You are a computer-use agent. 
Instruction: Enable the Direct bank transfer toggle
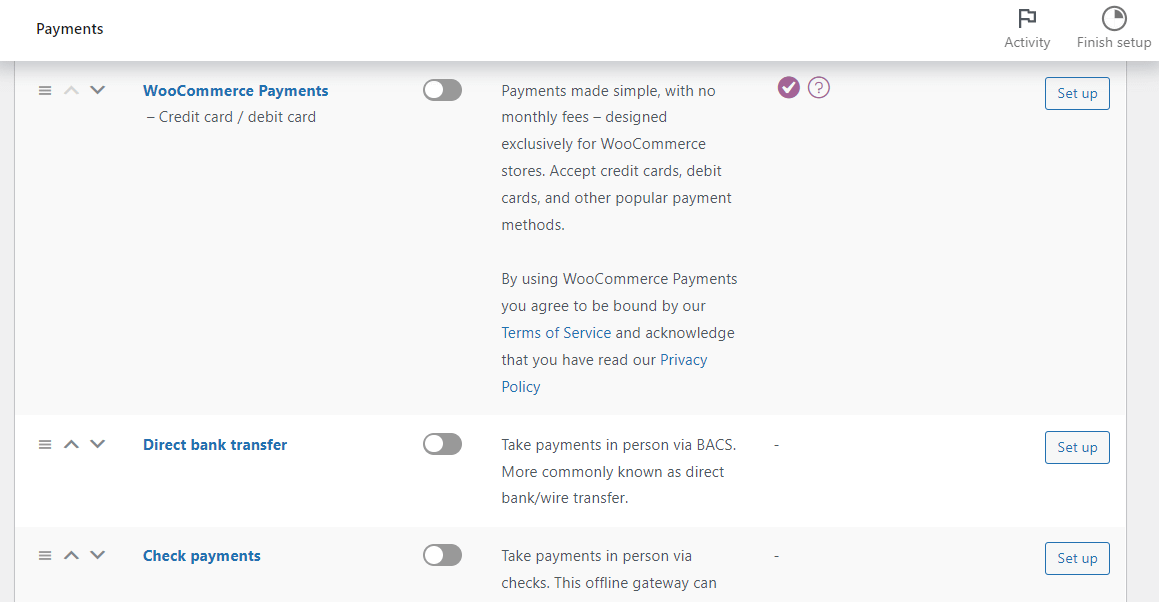pyautogui.click(x=442, y=444)
